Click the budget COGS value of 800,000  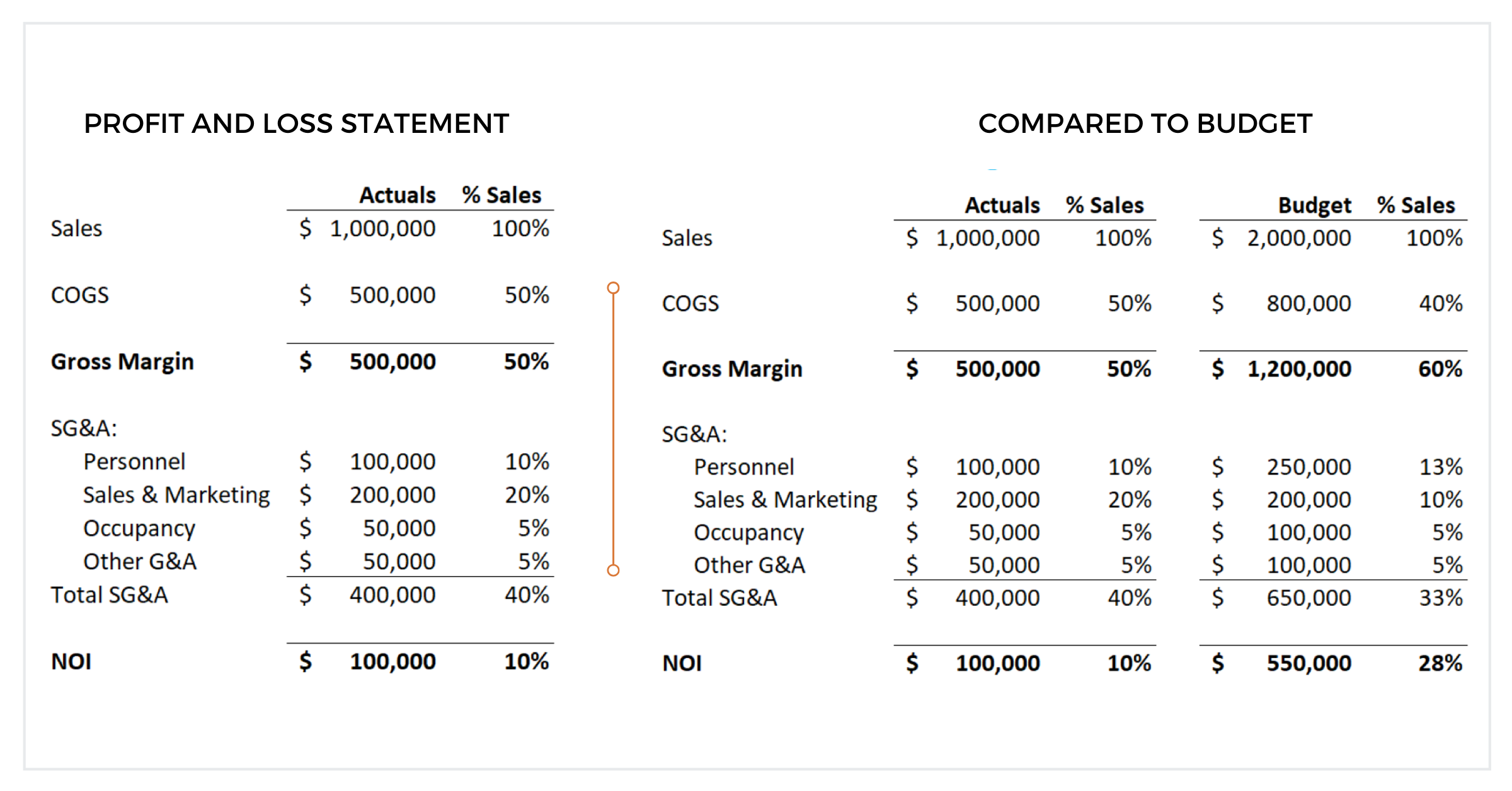pyautogui.click(x=1309, y=304)
